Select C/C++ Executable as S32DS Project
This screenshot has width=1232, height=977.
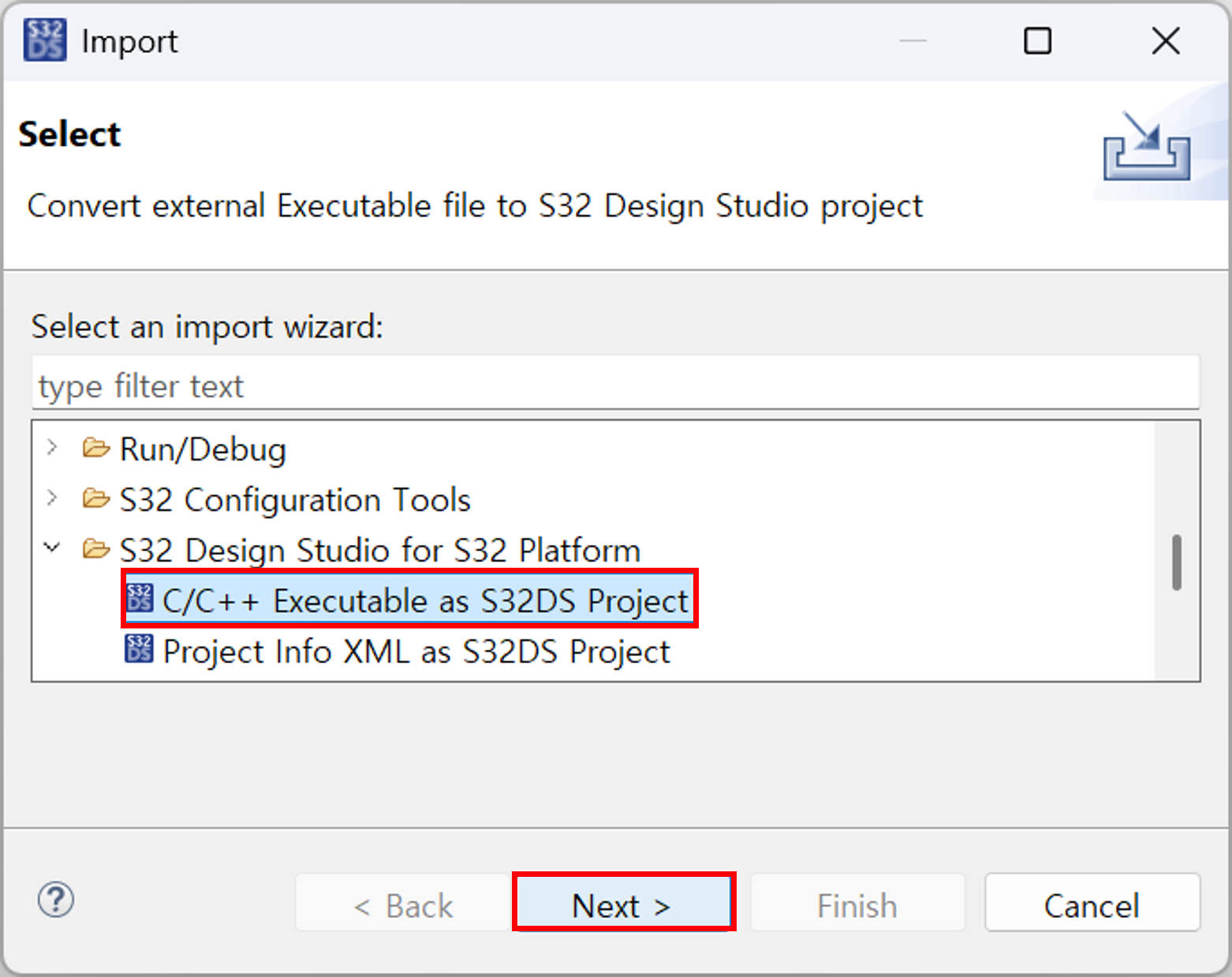pyautogui.click(x=425, y=602)
